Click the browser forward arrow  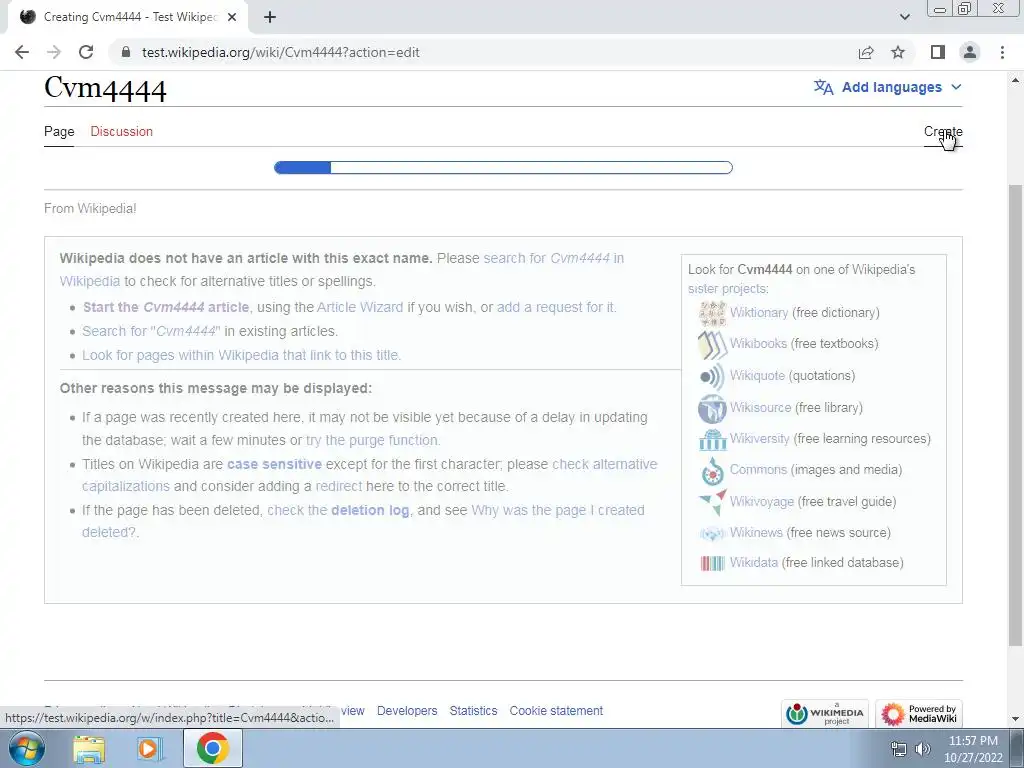point(54,52)
